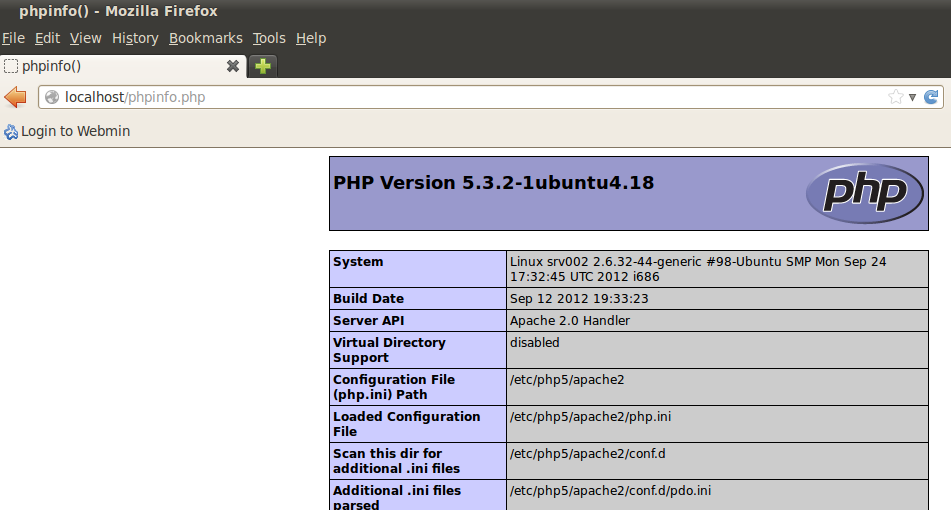The height and width of the screenshot is (510, 951).
Task: Click the Additional .ini files parsed label
Action: click(397, 497)
